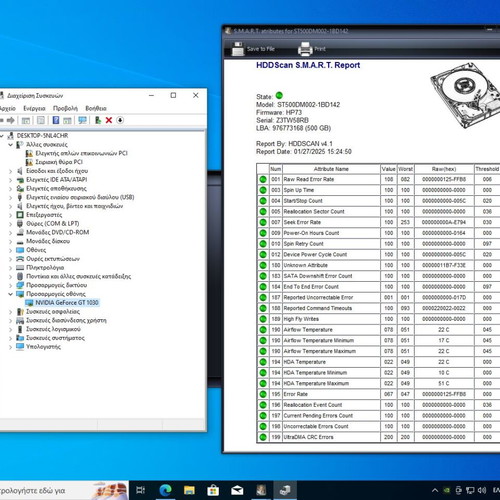
Task: Expand Υπολογιστής category
Action: click(11, 347)
